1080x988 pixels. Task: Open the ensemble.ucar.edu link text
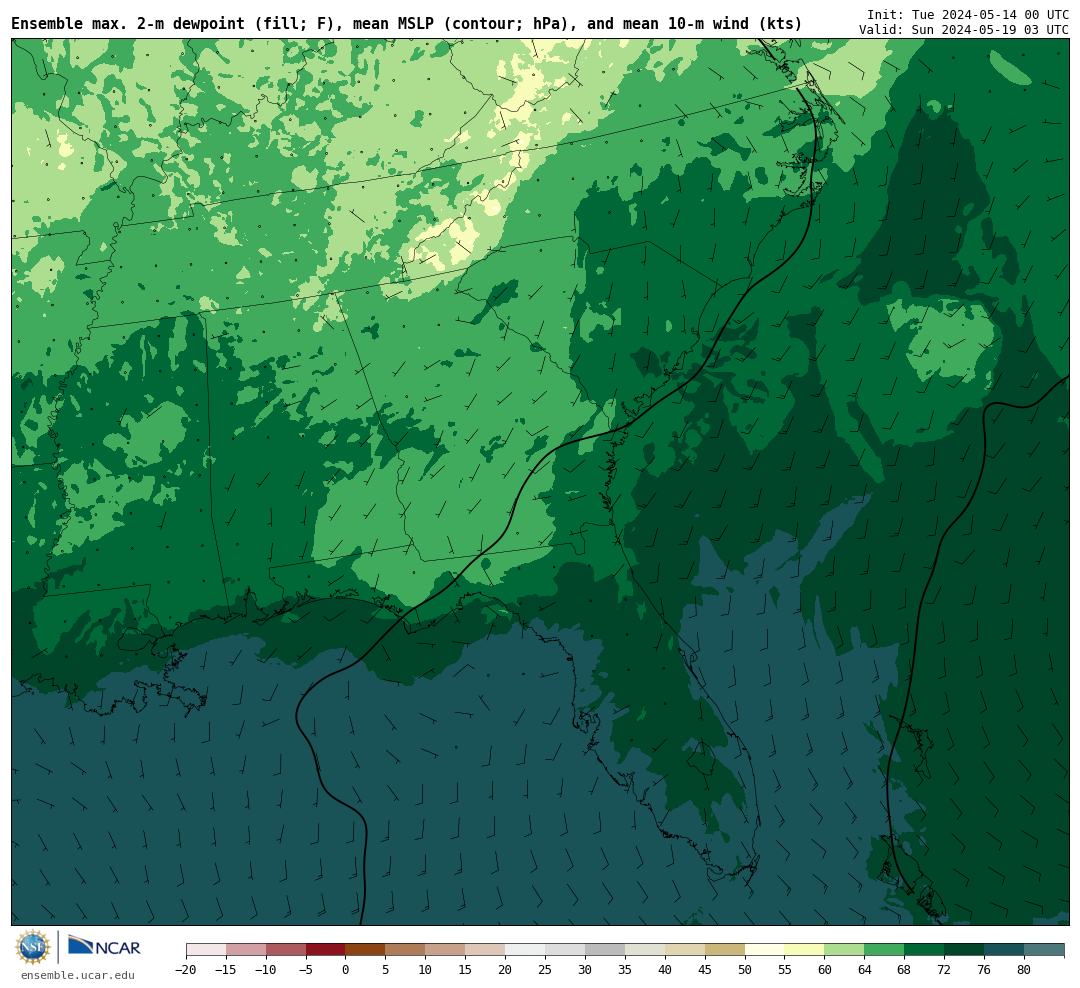[78, 975]
